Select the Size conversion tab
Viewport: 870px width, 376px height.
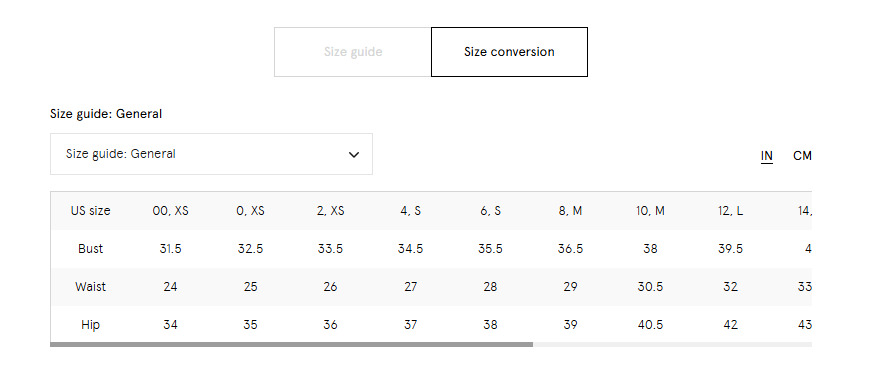point(509,52)
